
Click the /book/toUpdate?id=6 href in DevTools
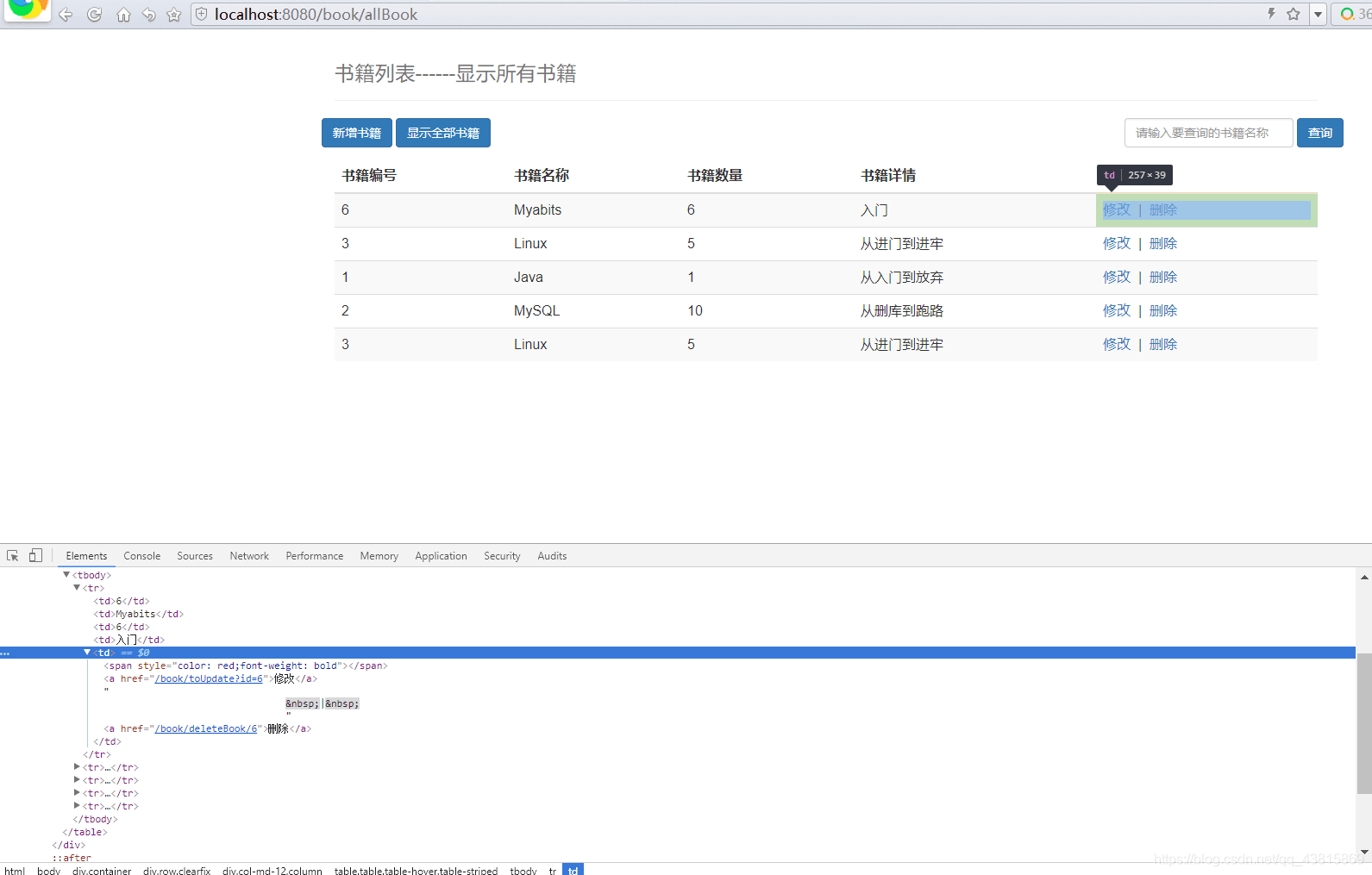pos(209,678)
